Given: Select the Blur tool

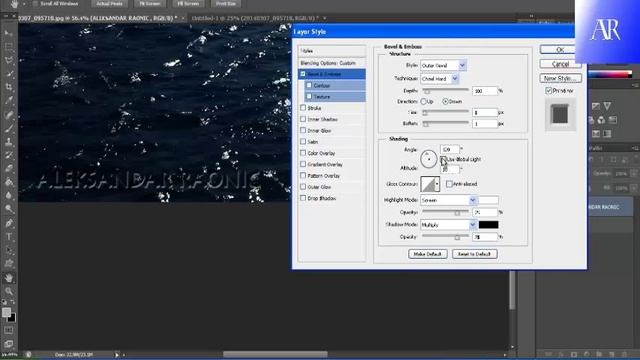Looking at the screenshot, I should tap(9, 196).
